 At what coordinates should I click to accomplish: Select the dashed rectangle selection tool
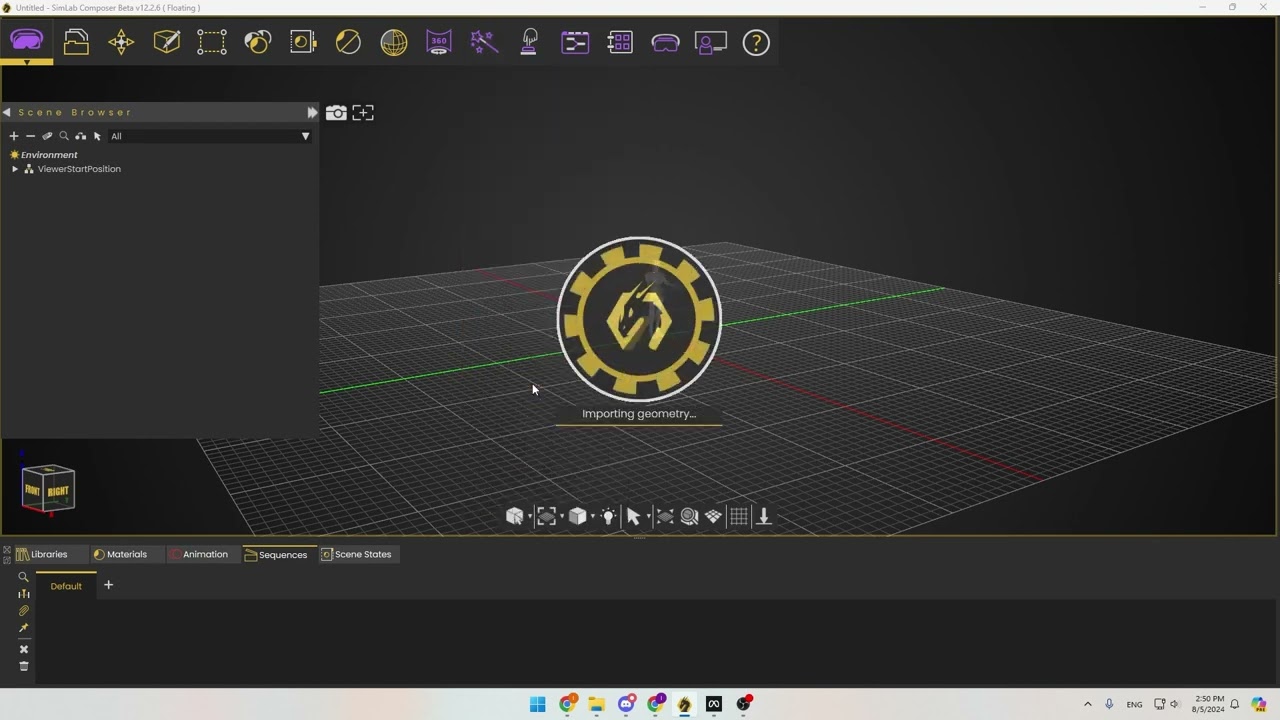(x=212, y=42)
